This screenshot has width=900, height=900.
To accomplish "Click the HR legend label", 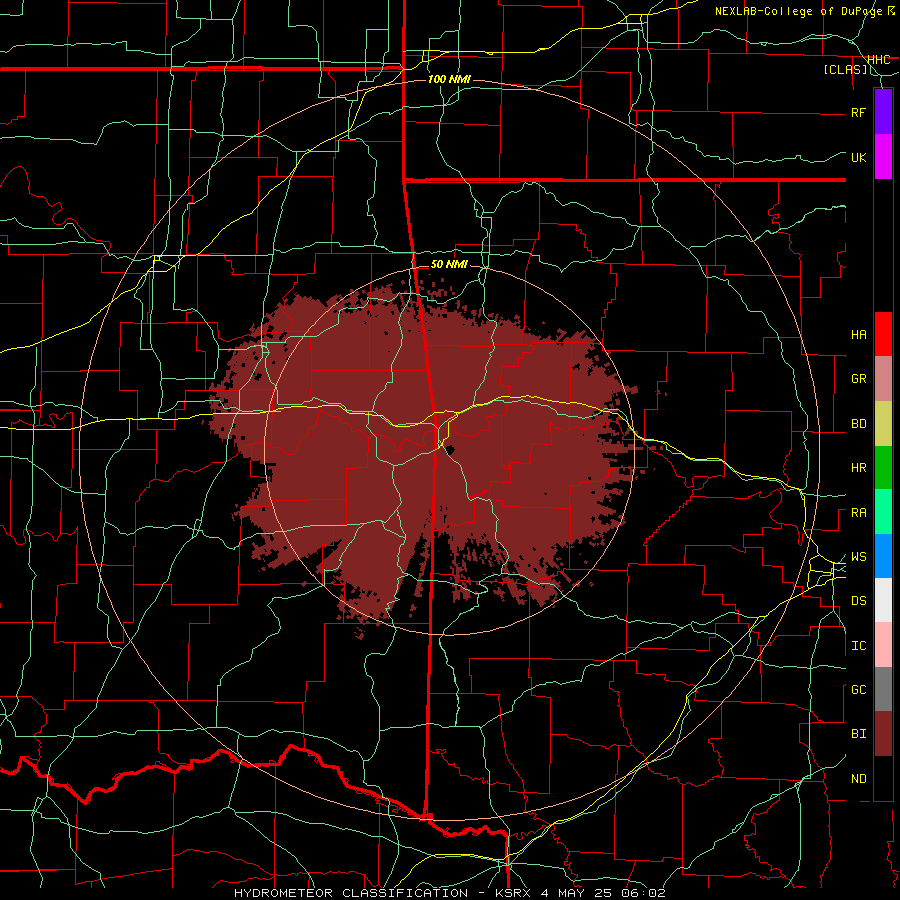I will [x=859, y=467].
